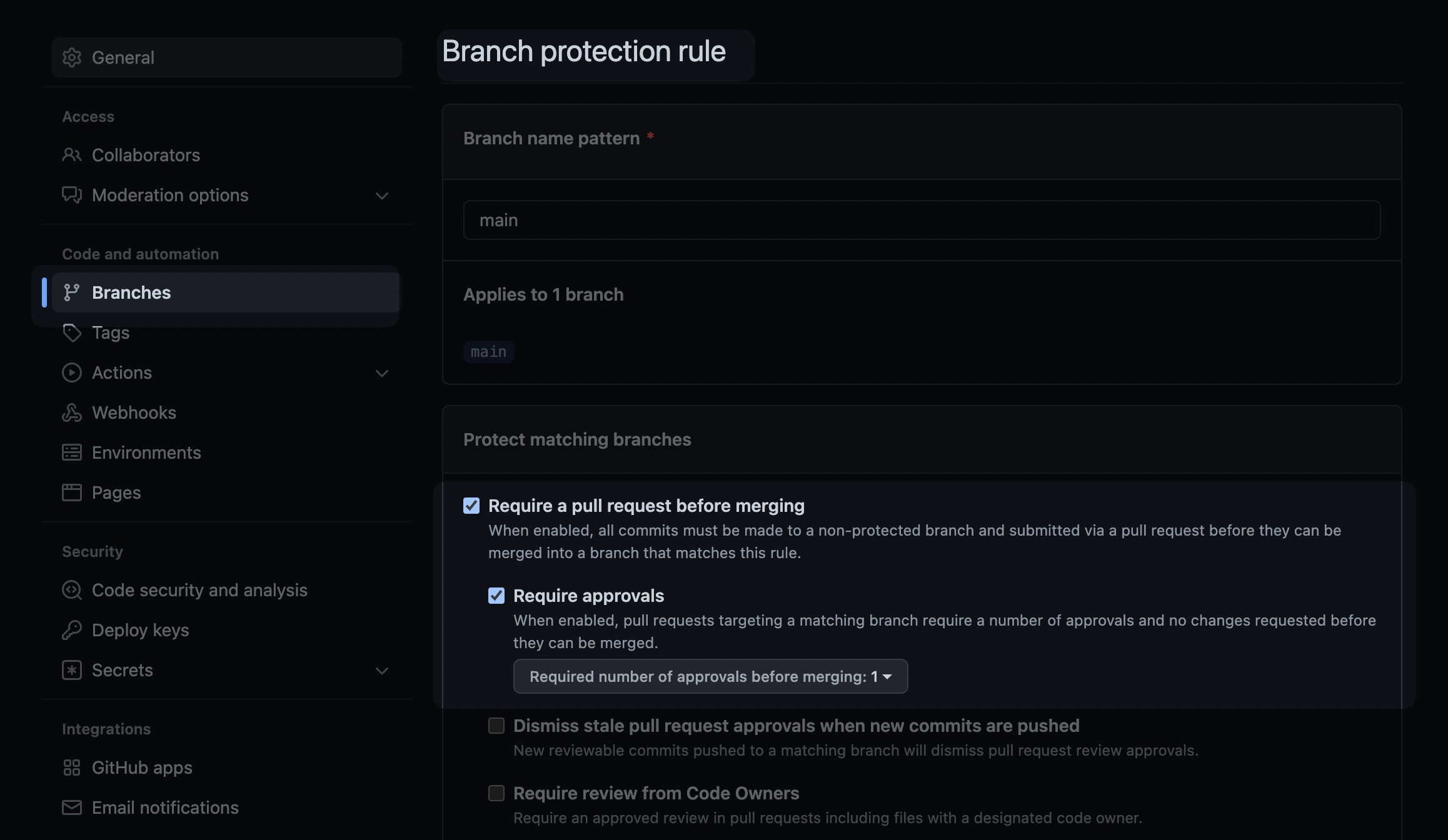Go to Webhooks settings
The width and height of the screenshot is (1448, 840).
(x=227, y=412)
